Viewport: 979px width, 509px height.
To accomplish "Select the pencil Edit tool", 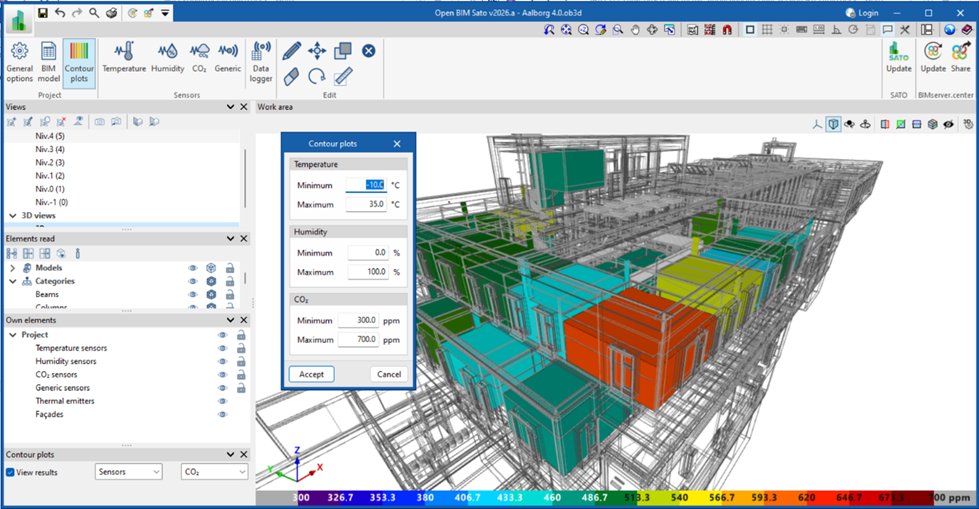I will click(292, 51).
